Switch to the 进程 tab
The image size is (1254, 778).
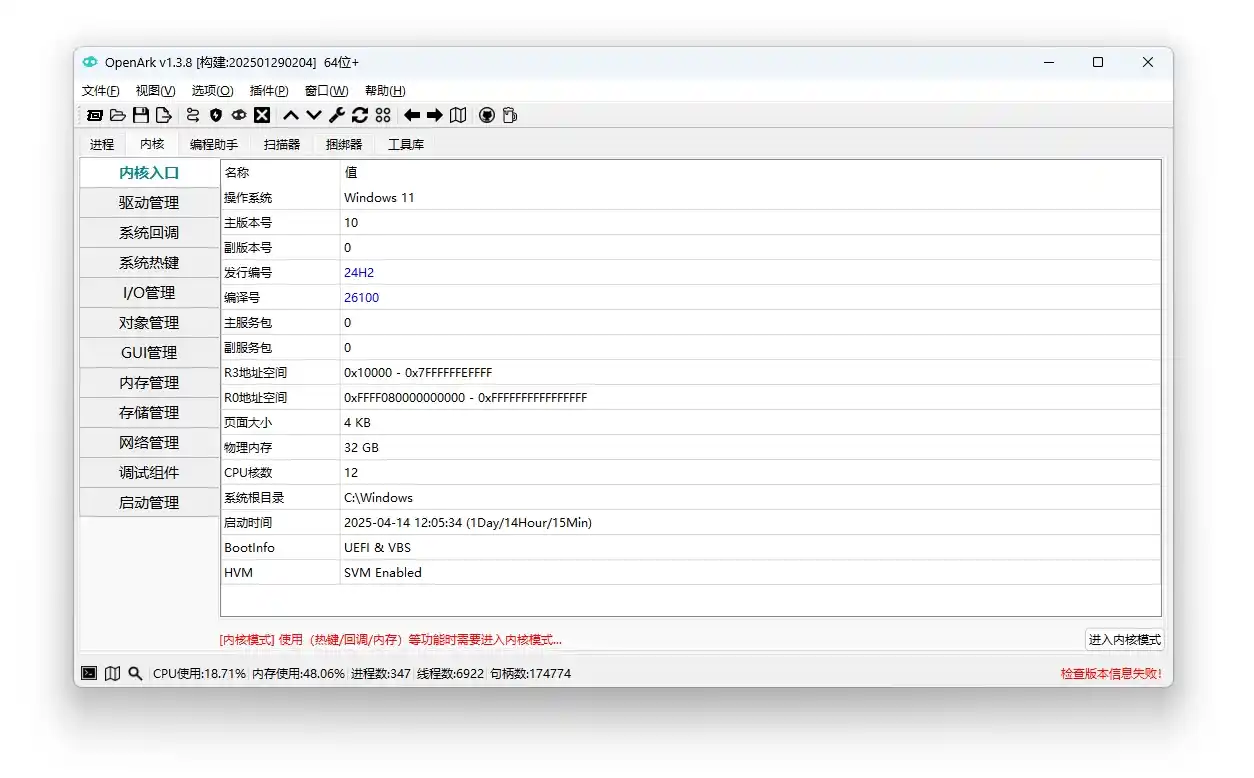(102, 144)
